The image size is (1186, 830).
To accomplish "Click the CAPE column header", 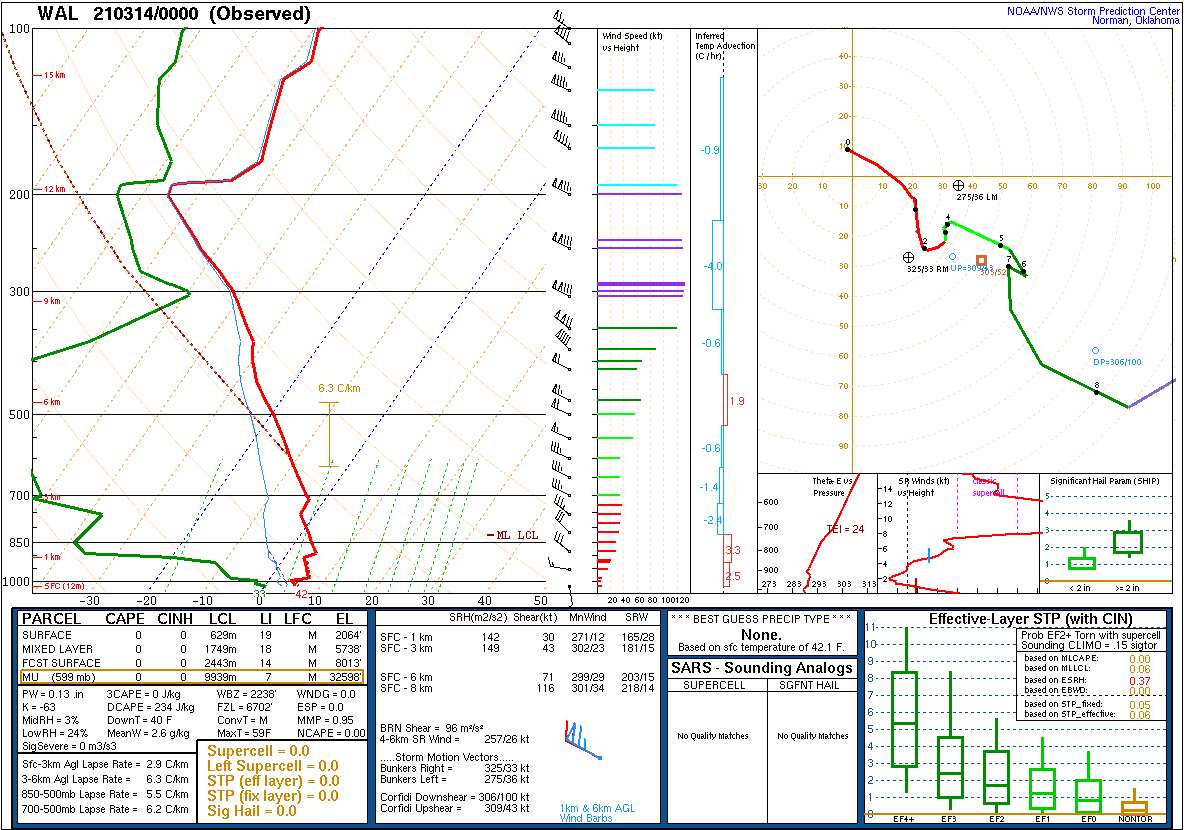I will [x=125, y=619].
